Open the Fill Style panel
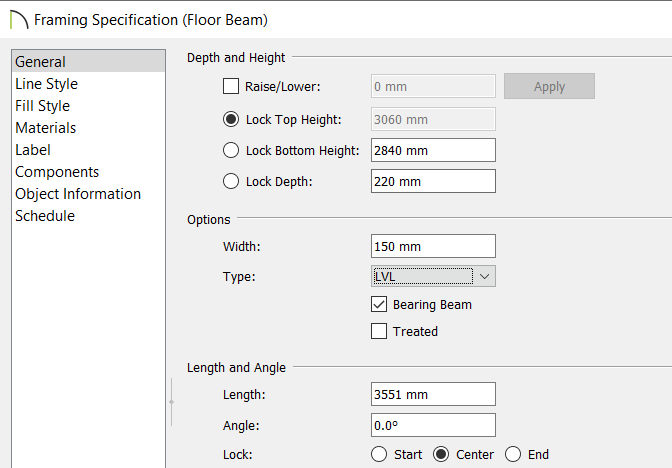 tap(88, 106)
